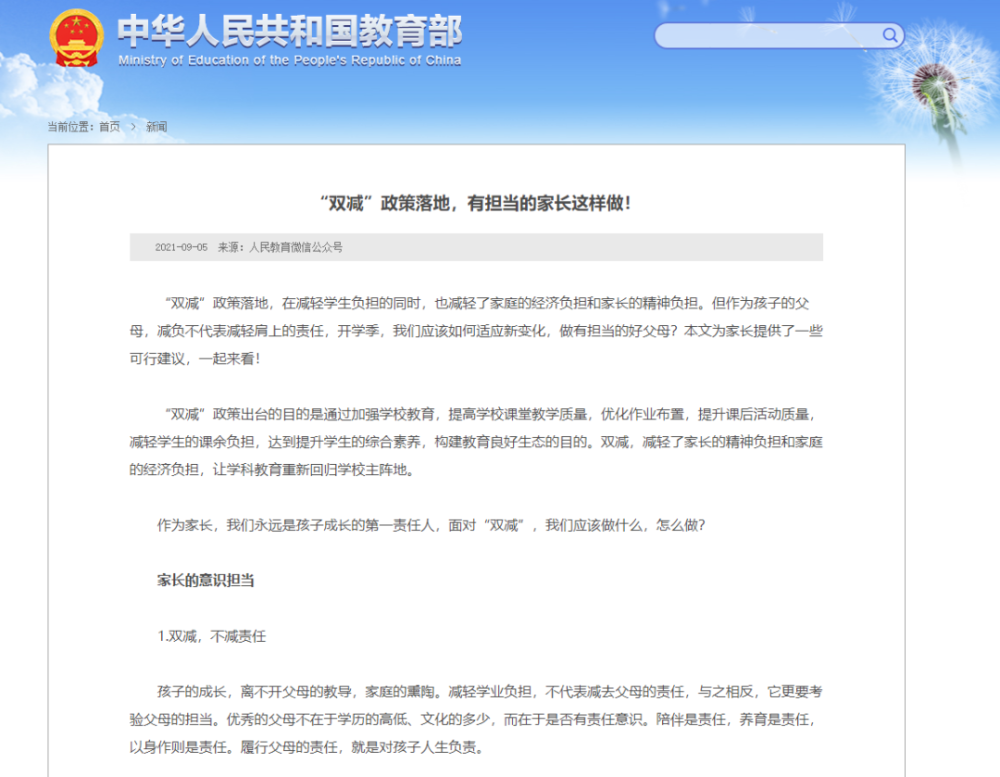The height and width of the screenshot is (777, 1000).
Task: Click the national emblem logo
Action: tap(77, 38)
